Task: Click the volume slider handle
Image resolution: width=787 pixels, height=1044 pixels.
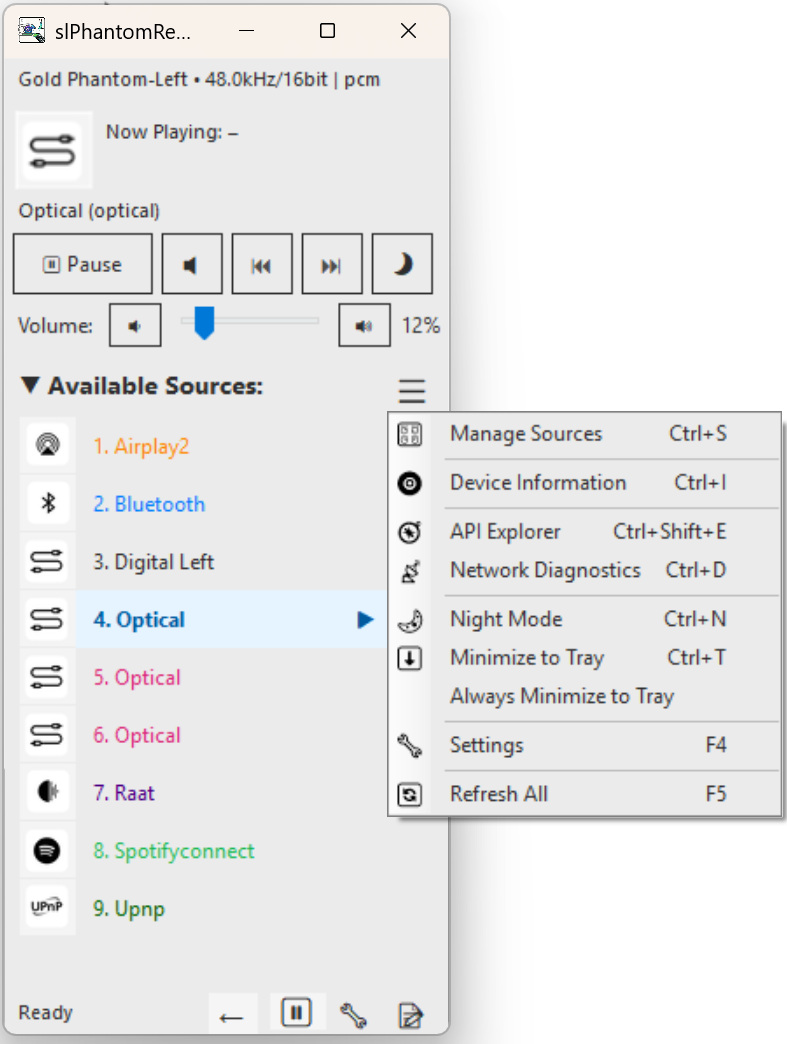Action: [x=204, y=323]
